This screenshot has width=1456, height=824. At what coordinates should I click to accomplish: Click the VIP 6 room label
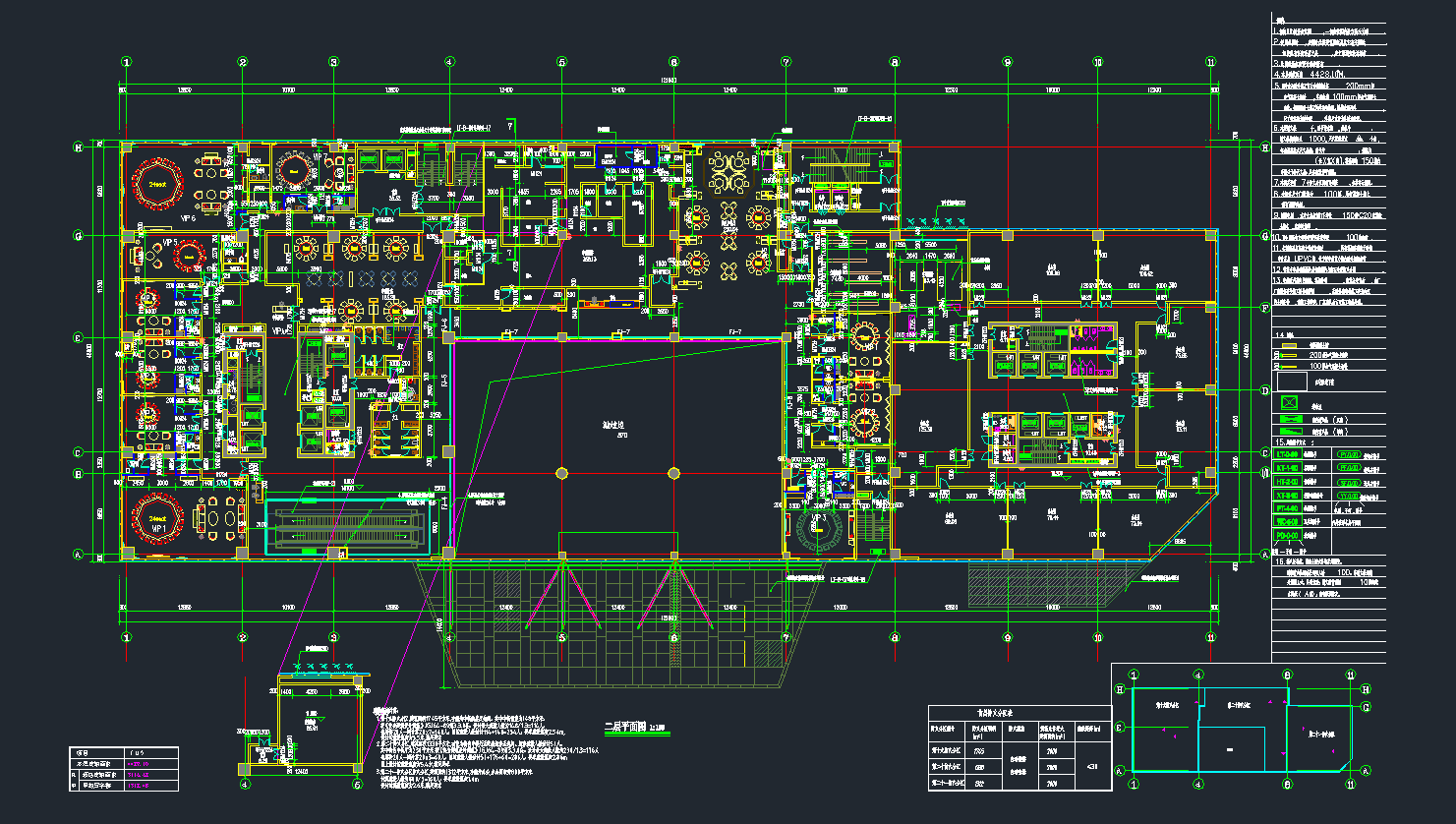click(188, 218)
